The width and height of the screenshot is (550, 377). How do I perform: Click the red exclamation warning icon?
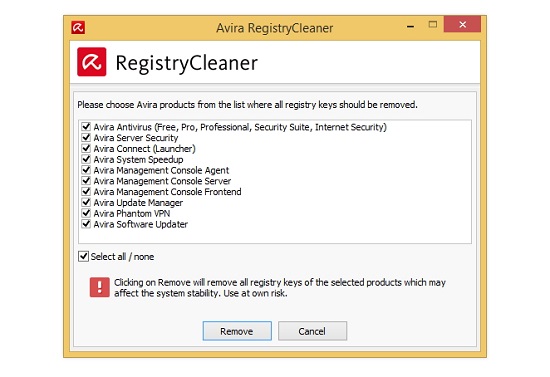click(x=100, y=287)
